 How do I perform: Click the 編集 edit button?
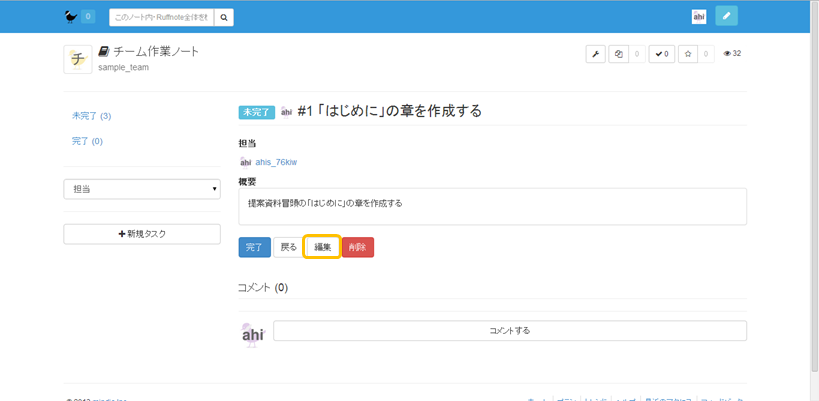coord(322,247)
